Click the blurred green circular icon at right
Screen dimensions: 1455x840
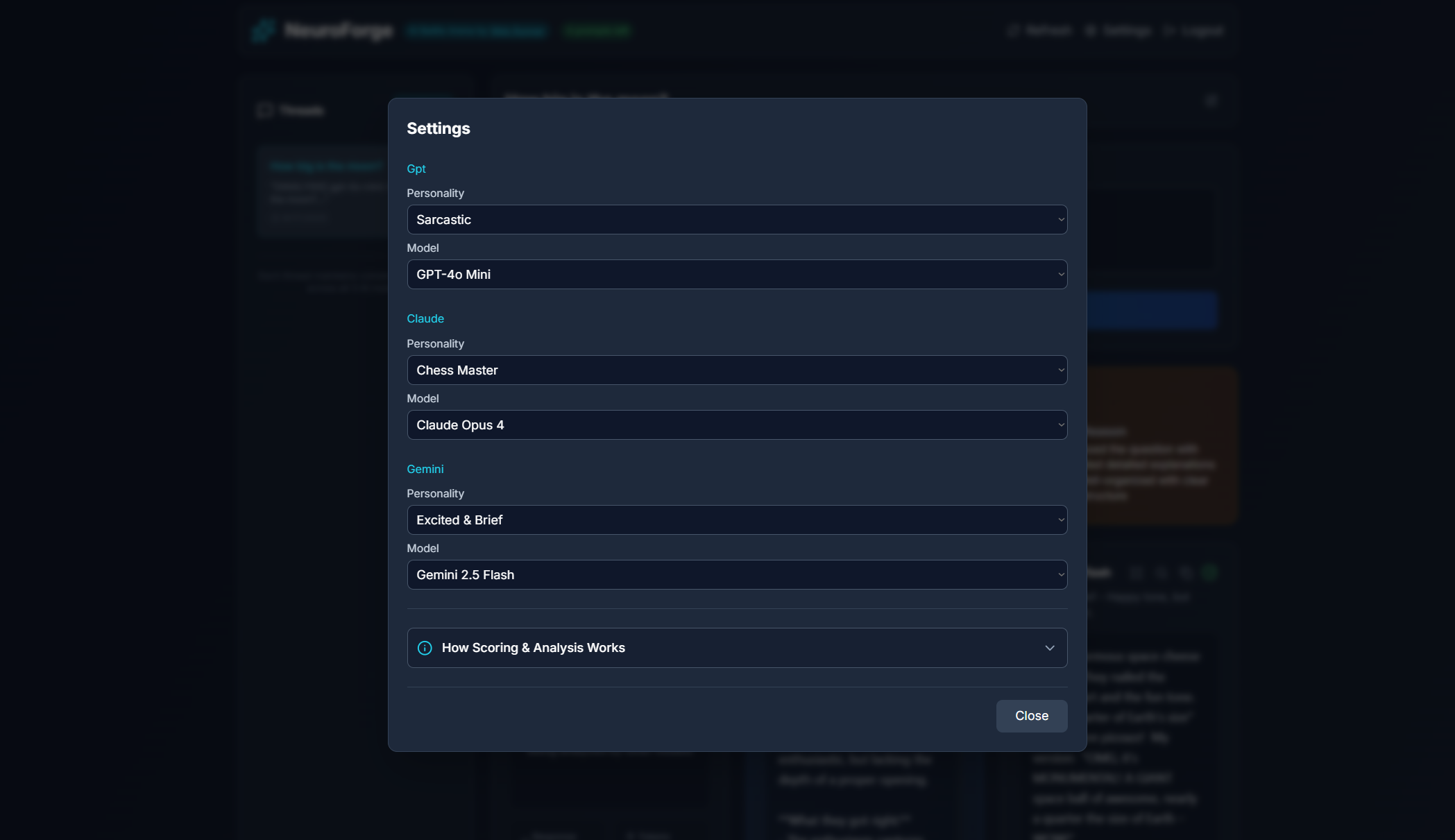(1210, 573)
